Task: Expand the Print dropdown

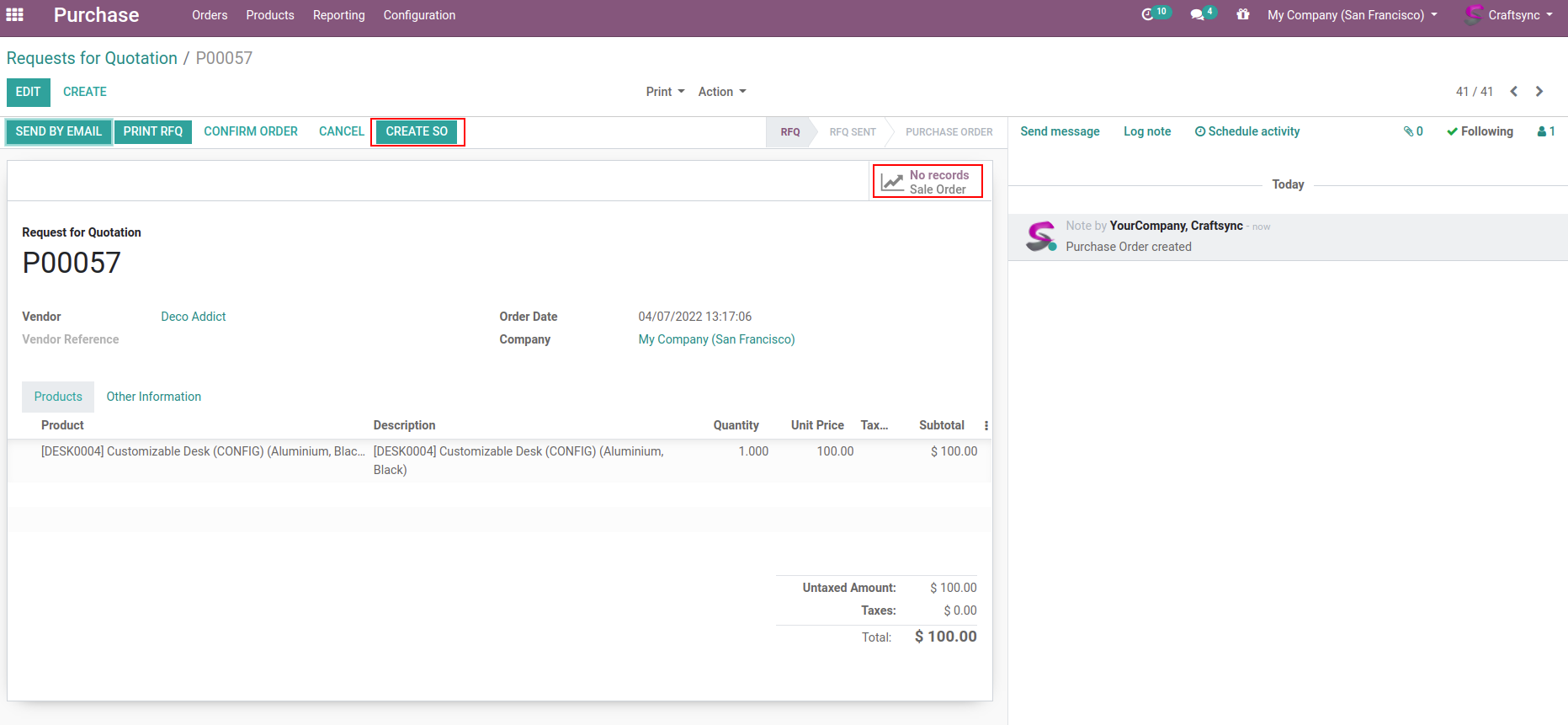Action: [665, 92]
